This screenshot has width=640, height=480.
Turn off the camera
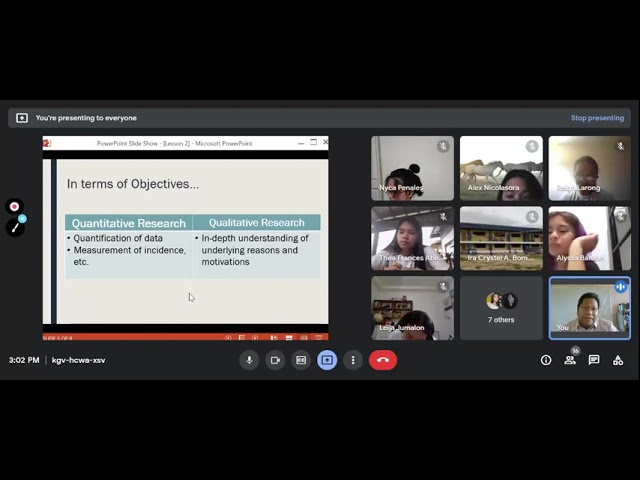click(275, 360)
